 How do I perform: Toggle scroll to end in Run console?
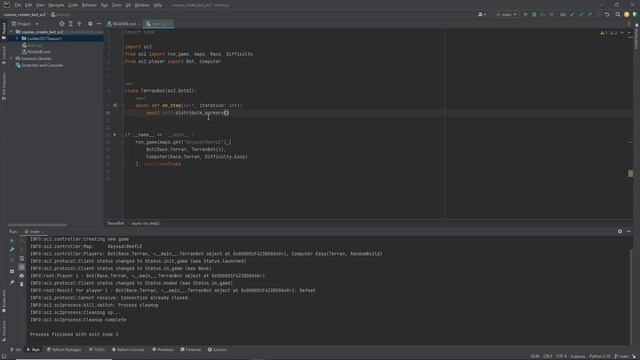point(22,267)
